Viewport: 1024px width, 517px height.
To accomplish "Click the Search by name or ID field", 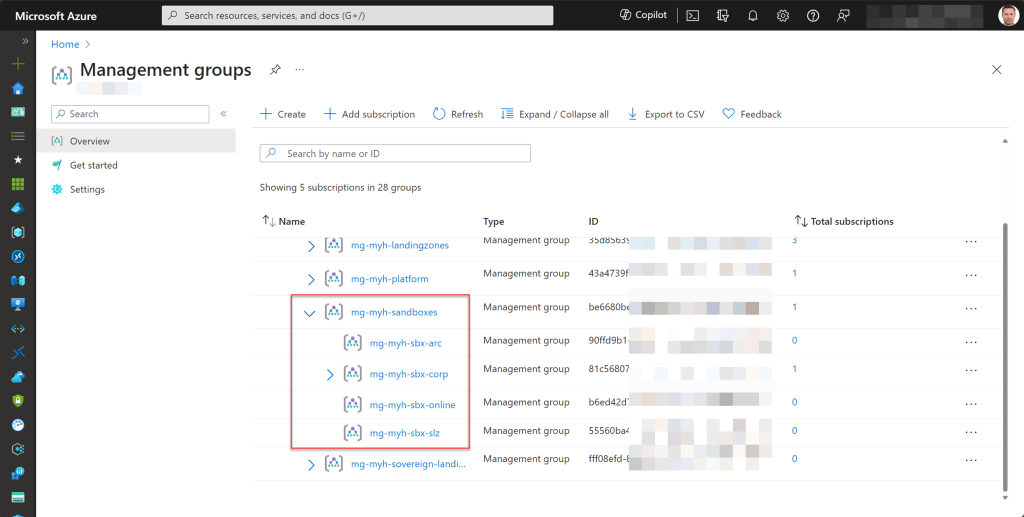I will point(395,154).
